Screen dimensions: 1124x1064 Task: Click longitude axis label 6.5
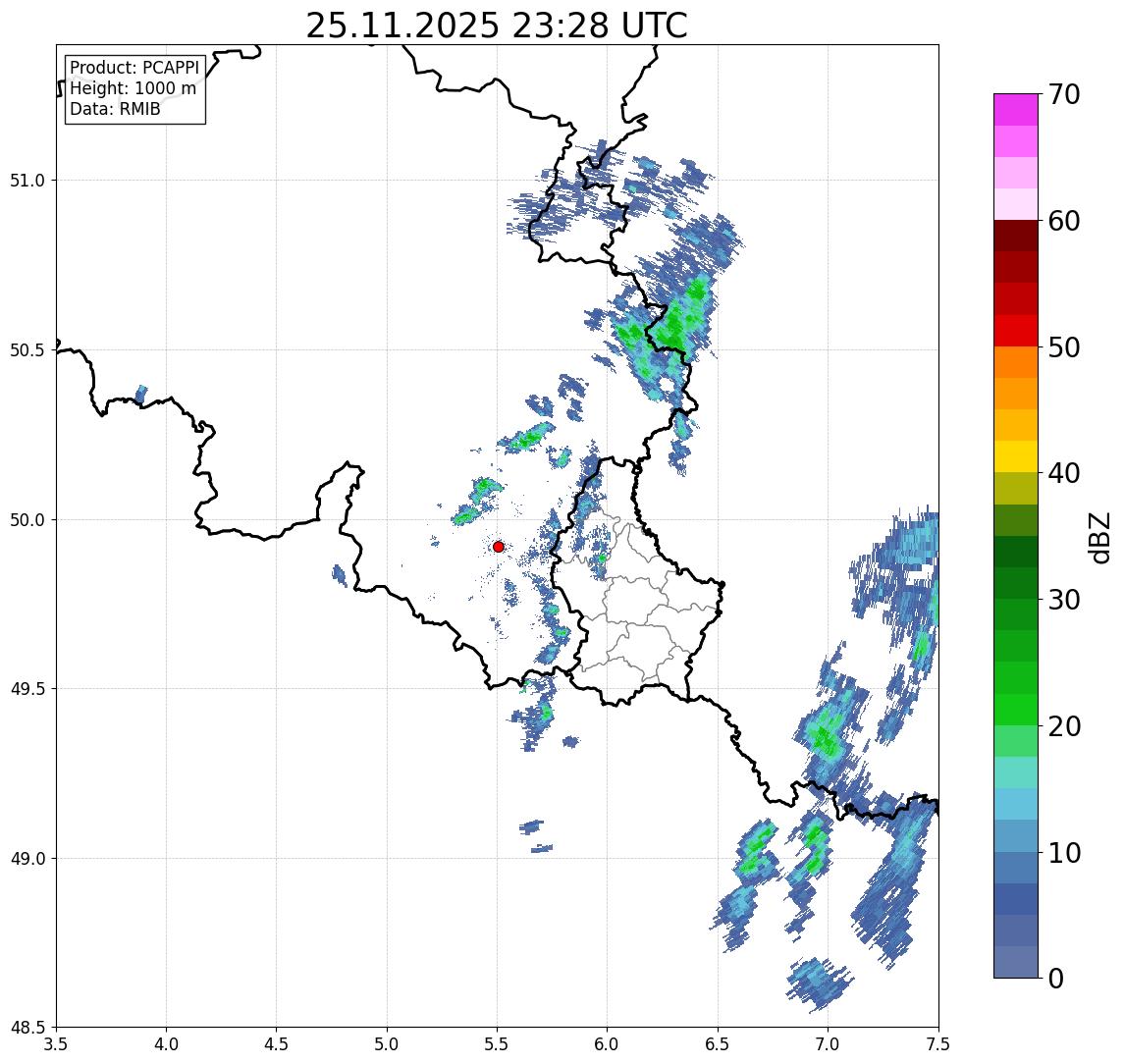pyautogui.click(x=718, y=1044)
